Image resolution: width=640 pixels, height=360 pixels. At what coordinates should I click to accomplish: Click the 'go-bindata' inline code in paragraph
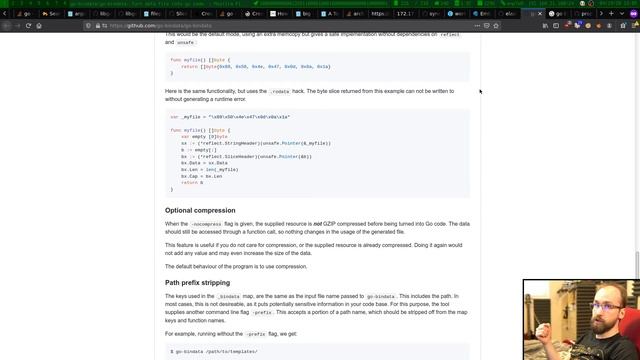coord(380,296)
